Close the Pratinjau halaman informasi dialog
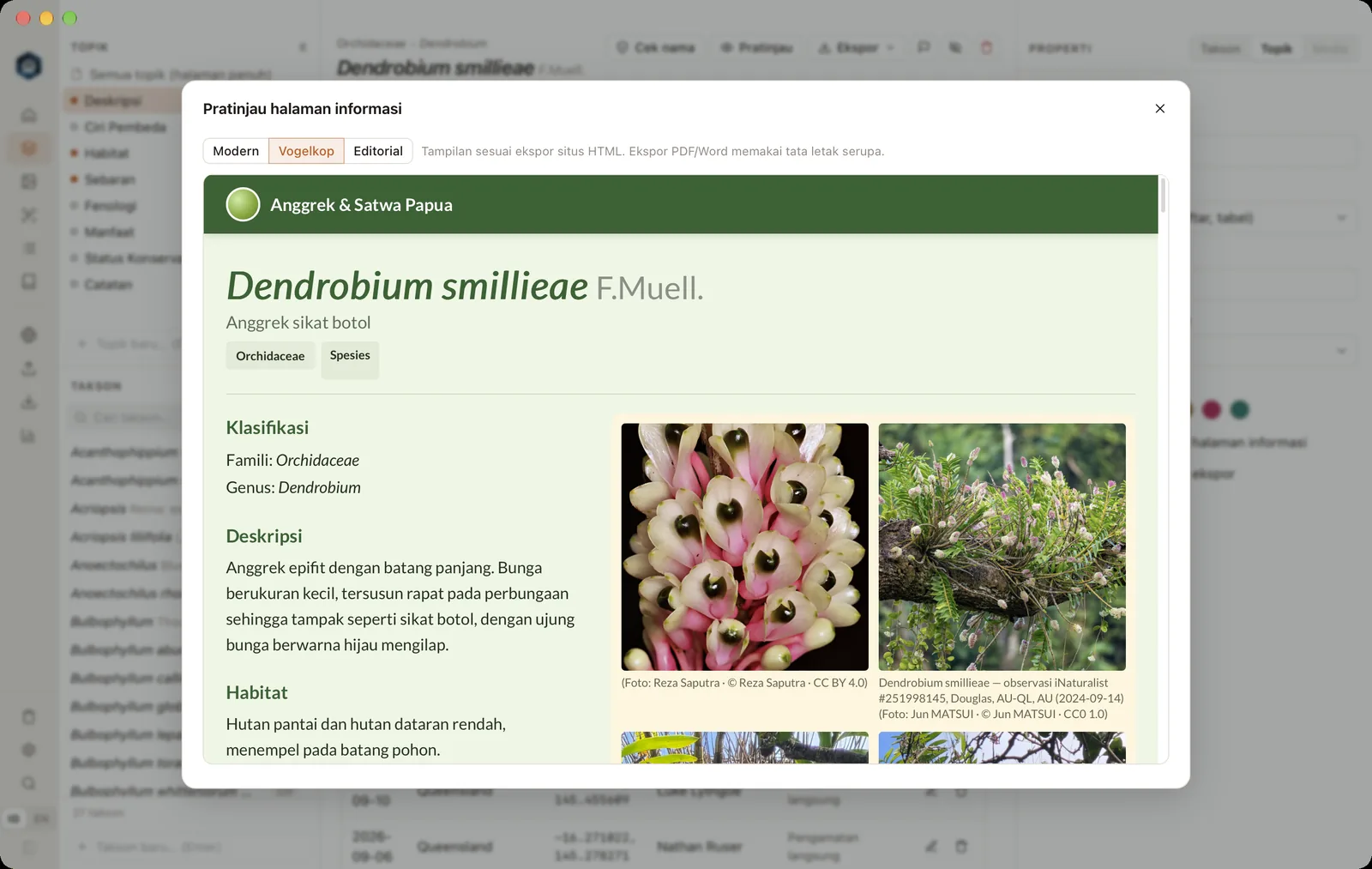1372x869 pixels. (x=1159, y=109)
